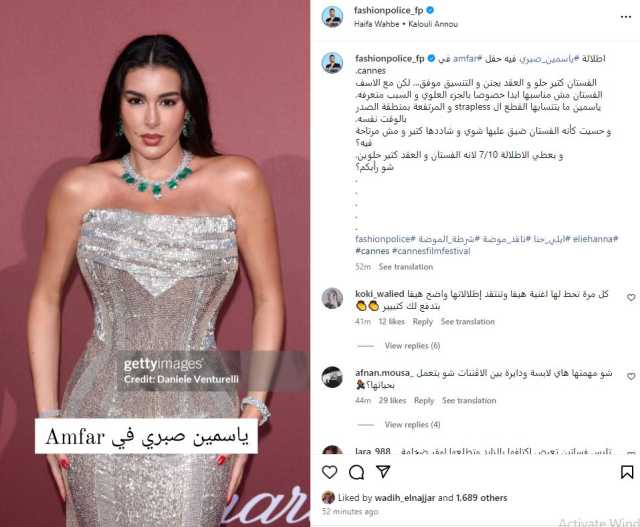
Task: Open #cannesfilmfestival hashtag
Action: [x=431, y=251]
